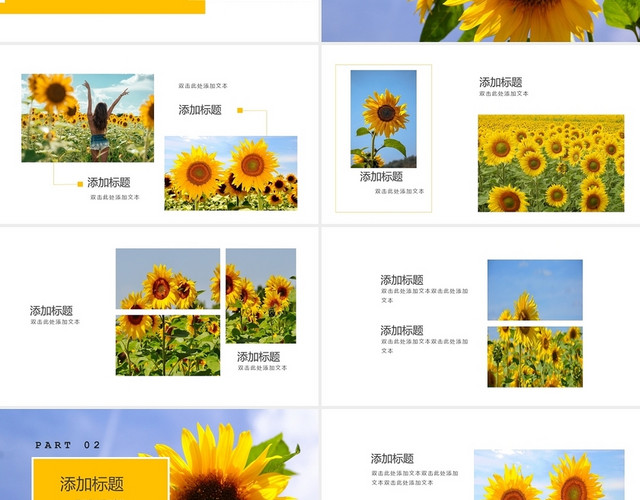This screenshot has width=640, height=500.
Task: Select '双击此处添加文本' left of the three-photo collage
Action: point(55,322)
